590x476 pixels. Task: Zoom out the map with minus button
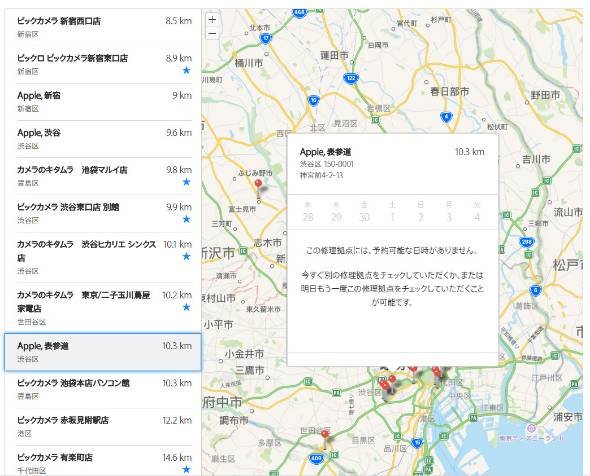coord(212,33)
